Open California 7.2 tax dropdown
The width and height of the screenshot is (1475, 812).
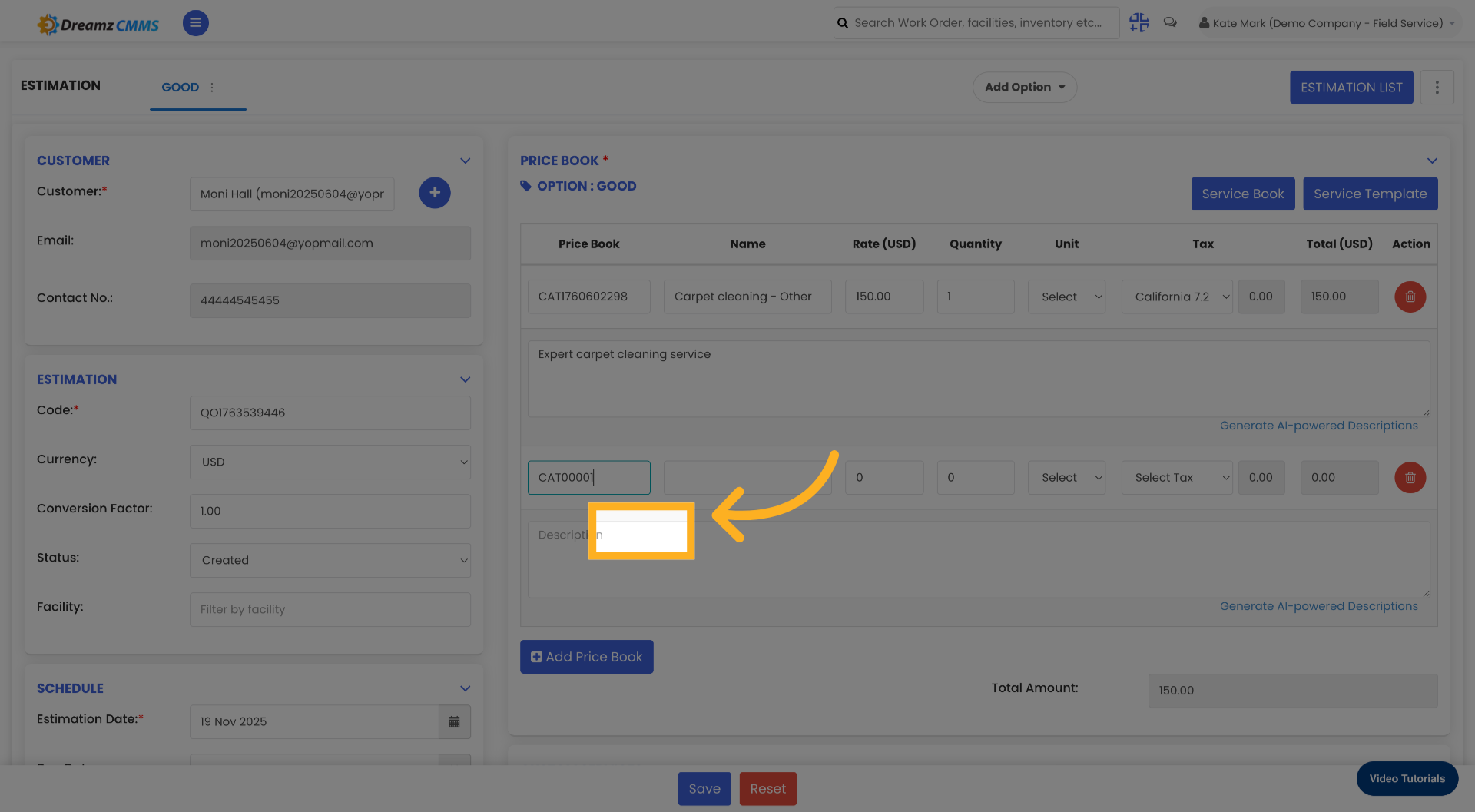[x=1177, y=297]
